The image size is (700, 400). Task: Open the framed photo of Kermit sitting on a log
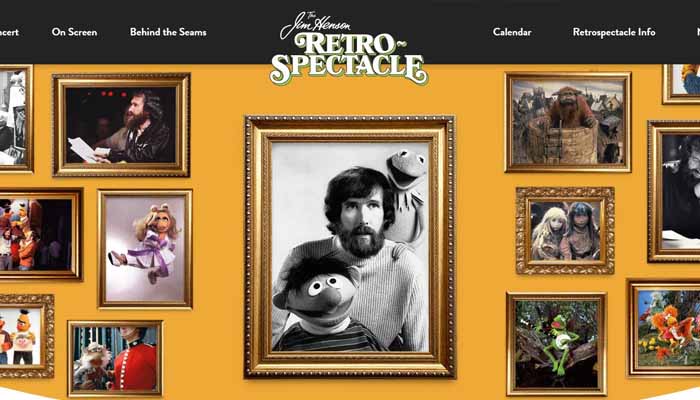tap(557, 344)
